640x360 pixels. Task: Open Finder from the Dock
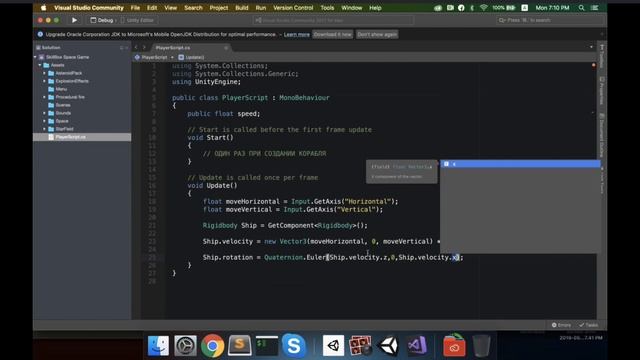coord(158,346)
